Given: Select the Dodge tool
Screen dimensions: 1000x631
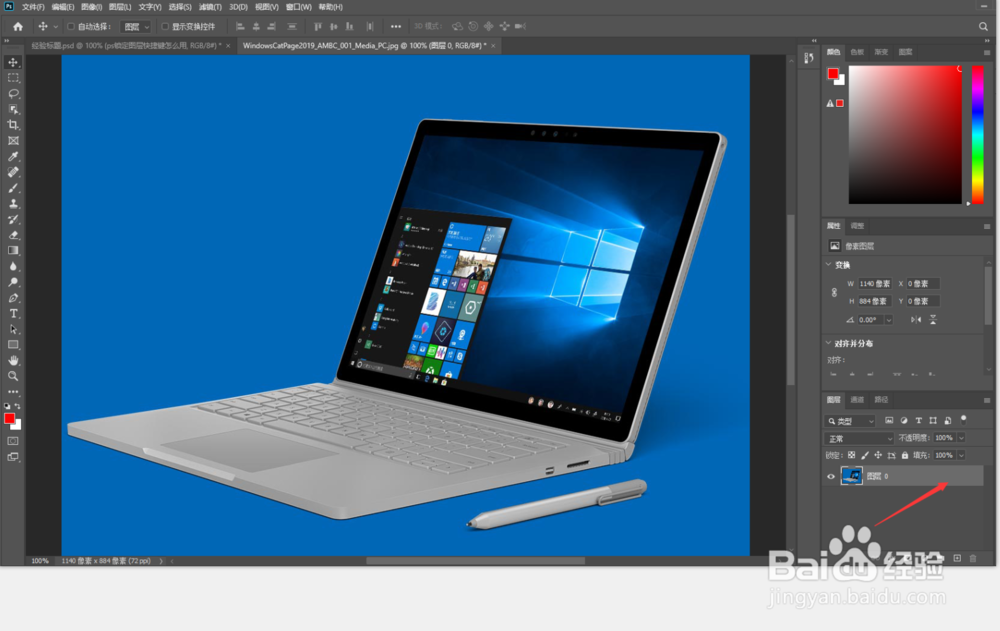Looking at the screenshot, I should pyautogui.click(x=13, y=282).
